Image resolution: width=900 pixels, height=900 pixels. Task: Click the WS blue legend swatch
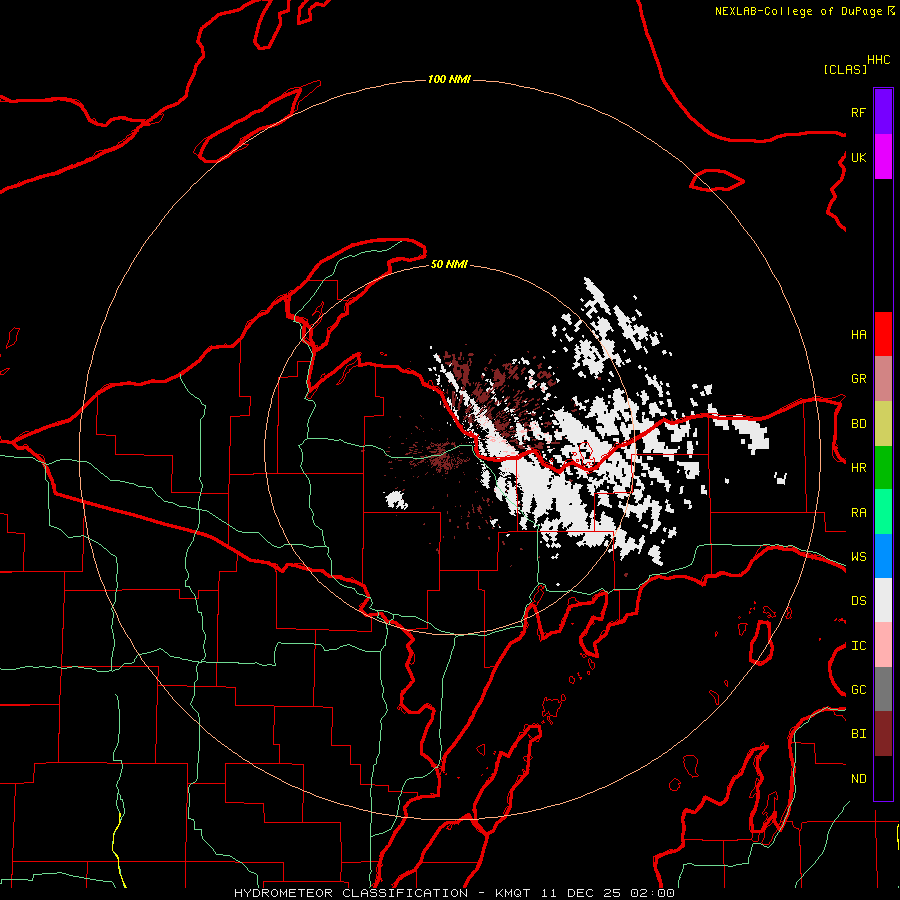[x=883, y=556]
